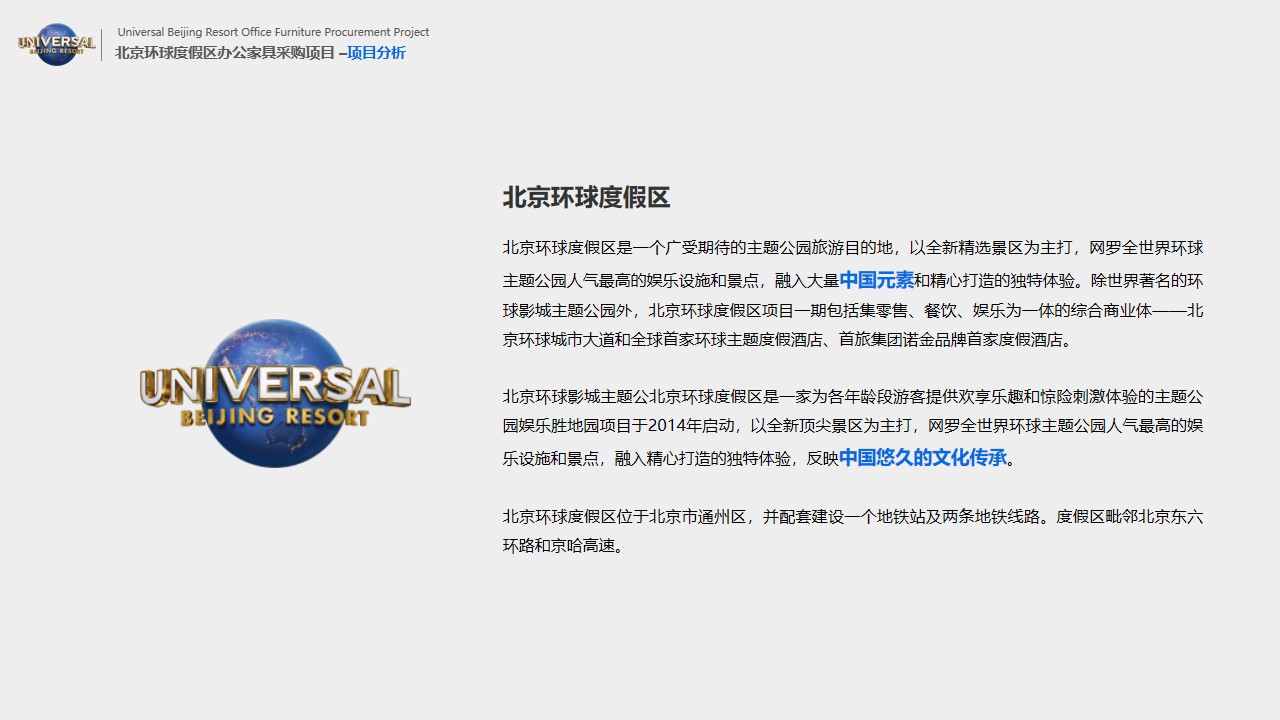Click the blue highlighted 中国悠久的文化传承 text

pyautogui.click(x=922, y=458)
